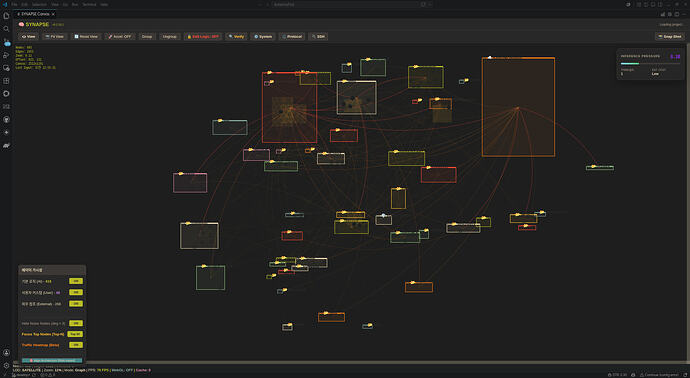Open the Focus Top Nodes Top 50 selector
Screen dimensions: 690x378
click(x=75, y=334)
